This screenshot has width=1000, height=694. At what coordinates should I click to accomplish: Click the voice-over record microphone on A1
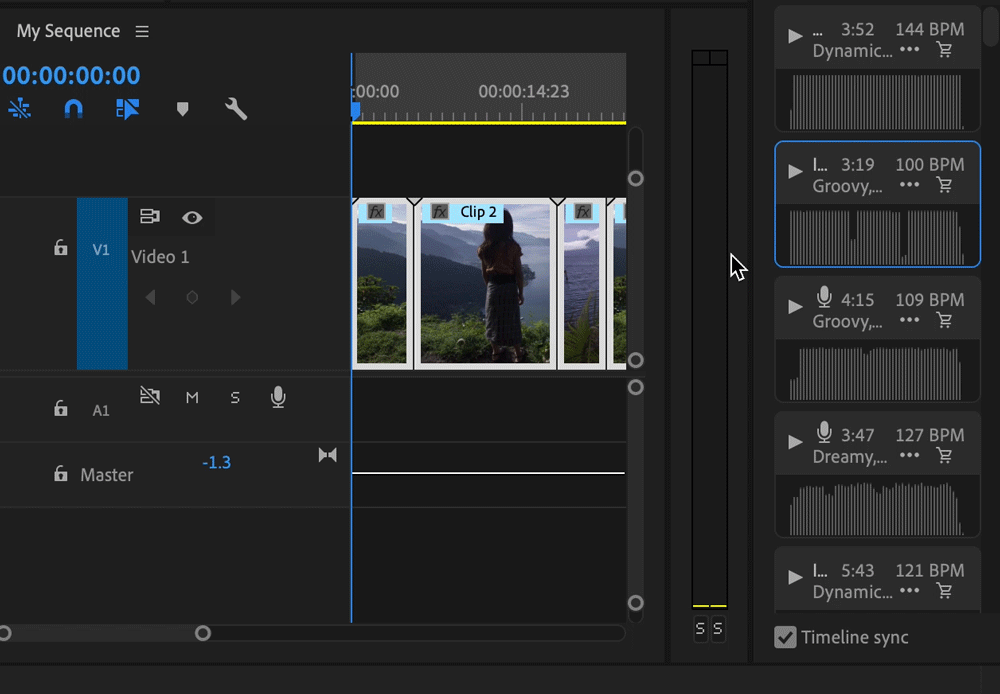click(278, 397)
